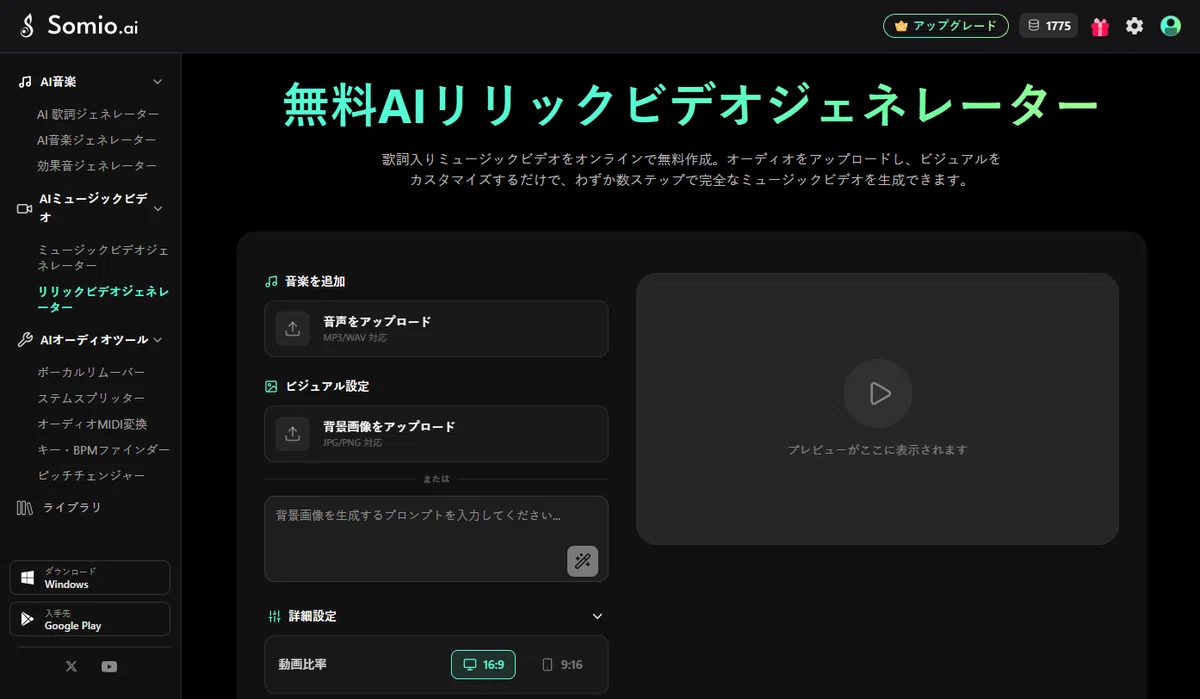The width and height of the screenshot is (1200, 699).
Task: Click the ビジュアル設定 image icon
Action: [271, 386]
